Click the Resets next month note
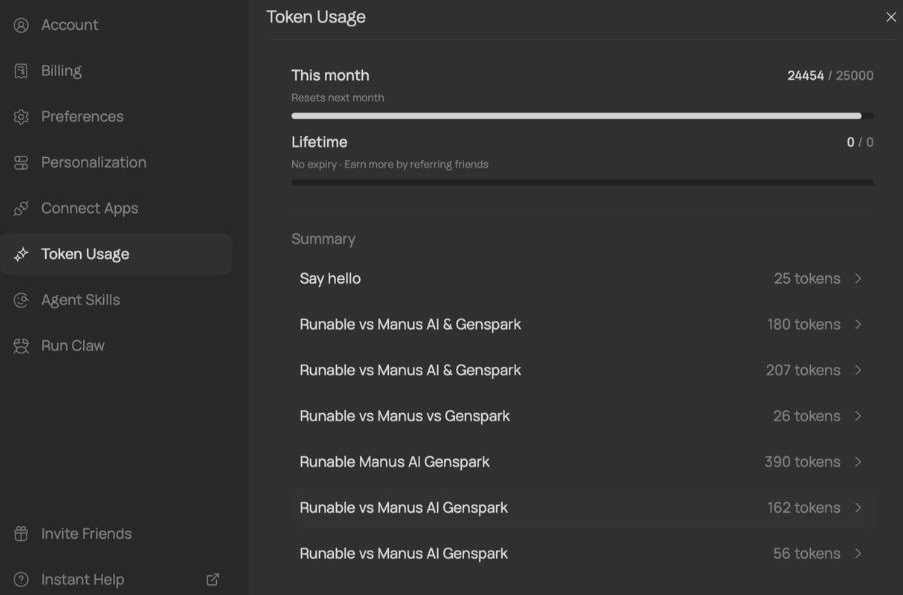903x595 pixels. [x=337, y=98]
